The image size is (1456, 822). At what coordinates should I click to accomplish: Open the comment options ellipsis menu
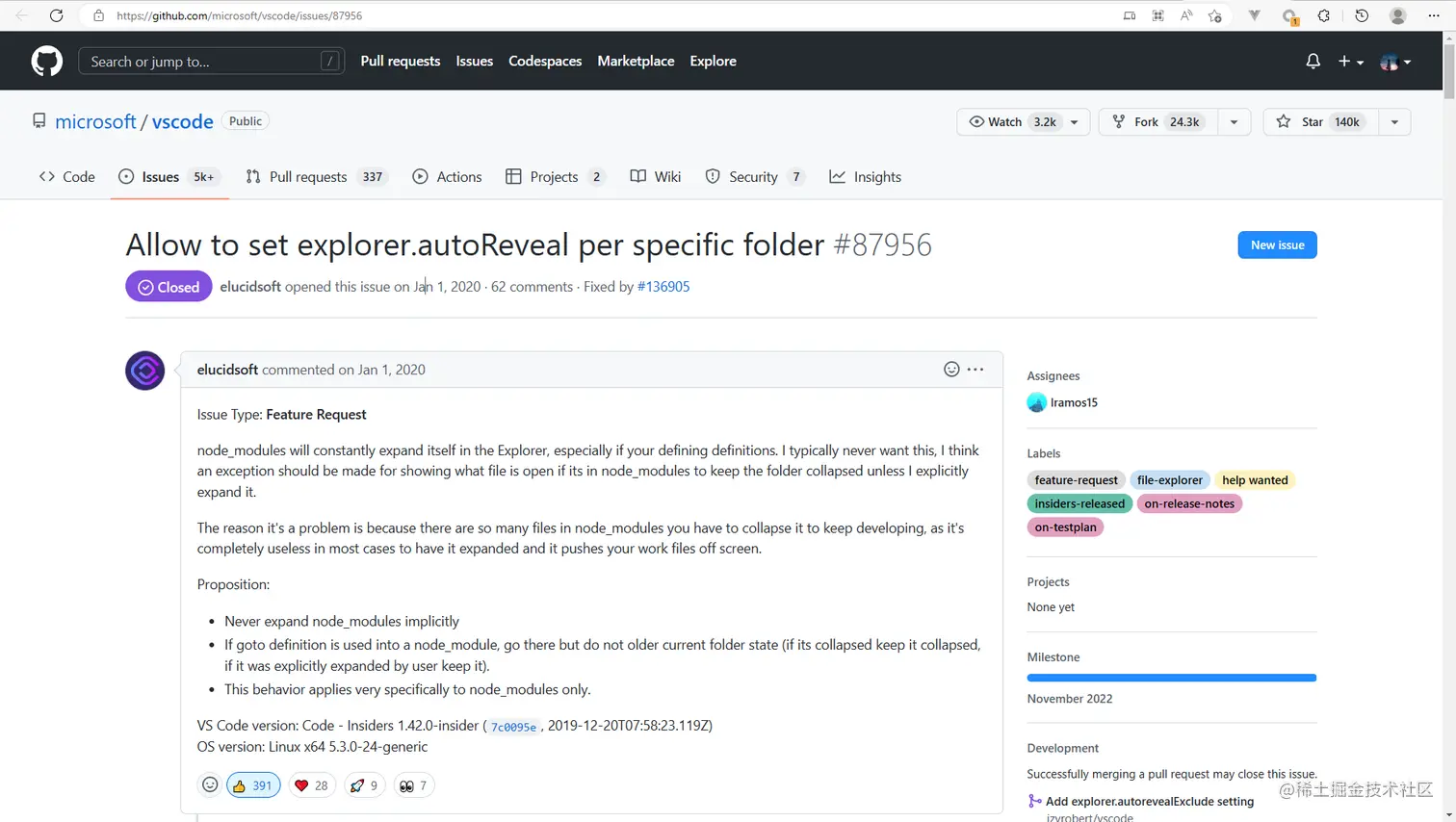(975, 370)
